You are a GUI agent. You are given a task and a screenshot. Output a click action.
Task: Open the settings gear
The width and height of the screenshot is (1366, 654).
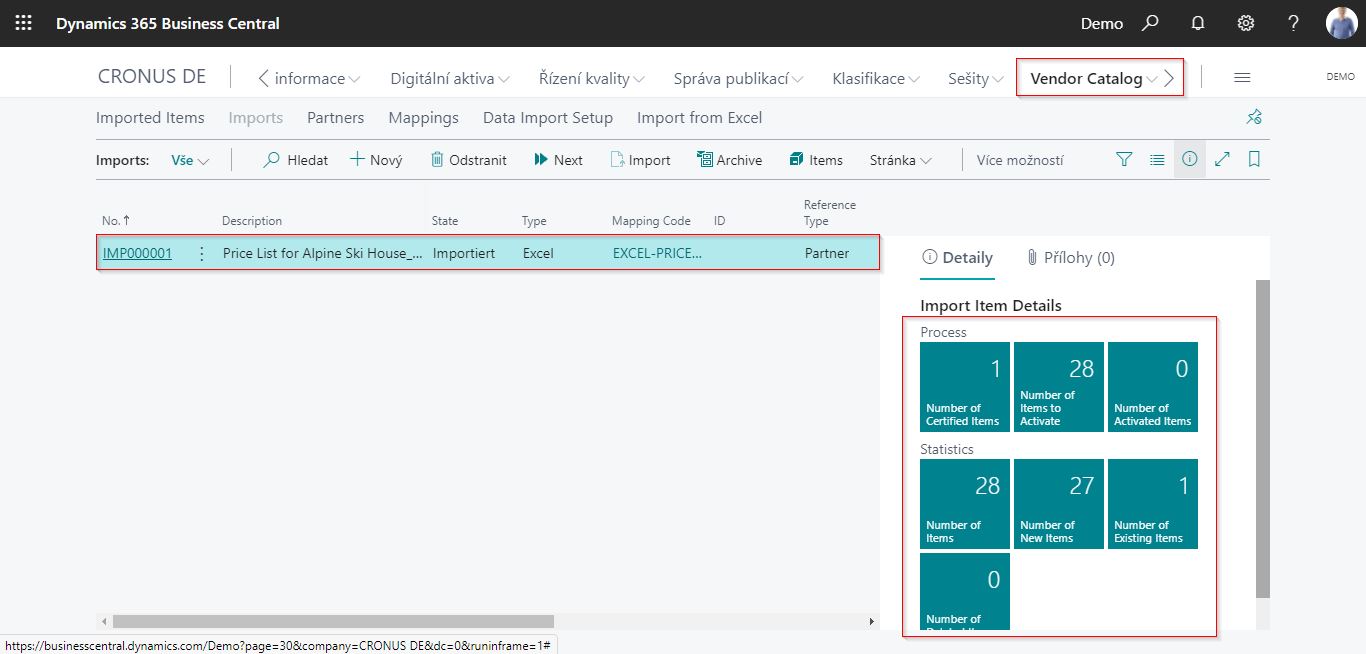click(1246, 23)
